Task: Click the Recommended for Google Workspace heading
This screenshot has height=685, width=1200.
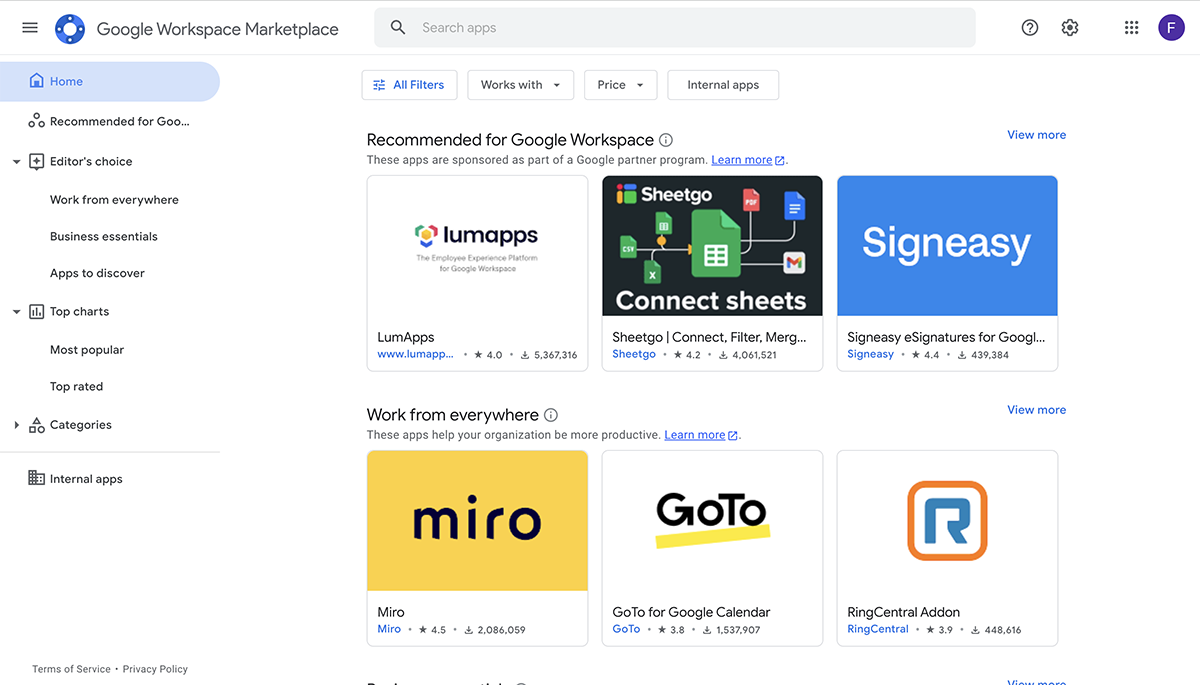Action: tap(510, 140)
